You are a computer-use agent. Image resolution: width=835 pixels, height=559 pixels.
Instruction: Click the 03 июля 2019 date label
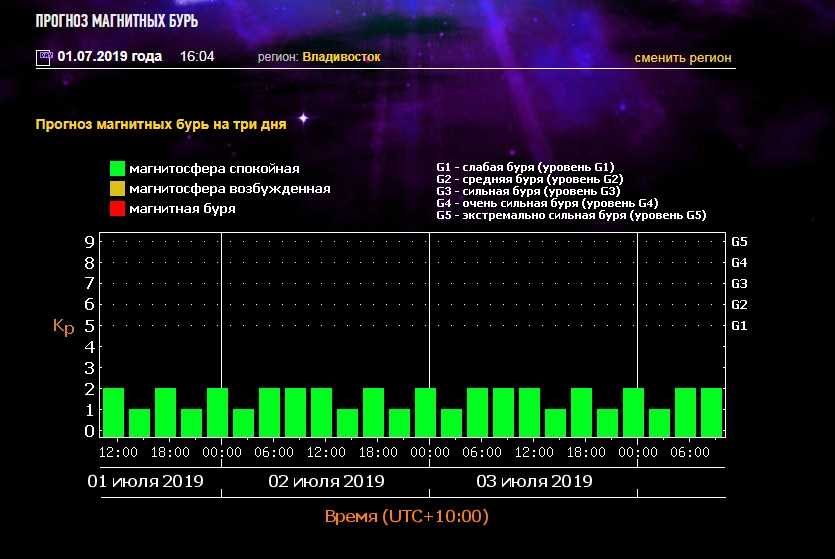534,481
